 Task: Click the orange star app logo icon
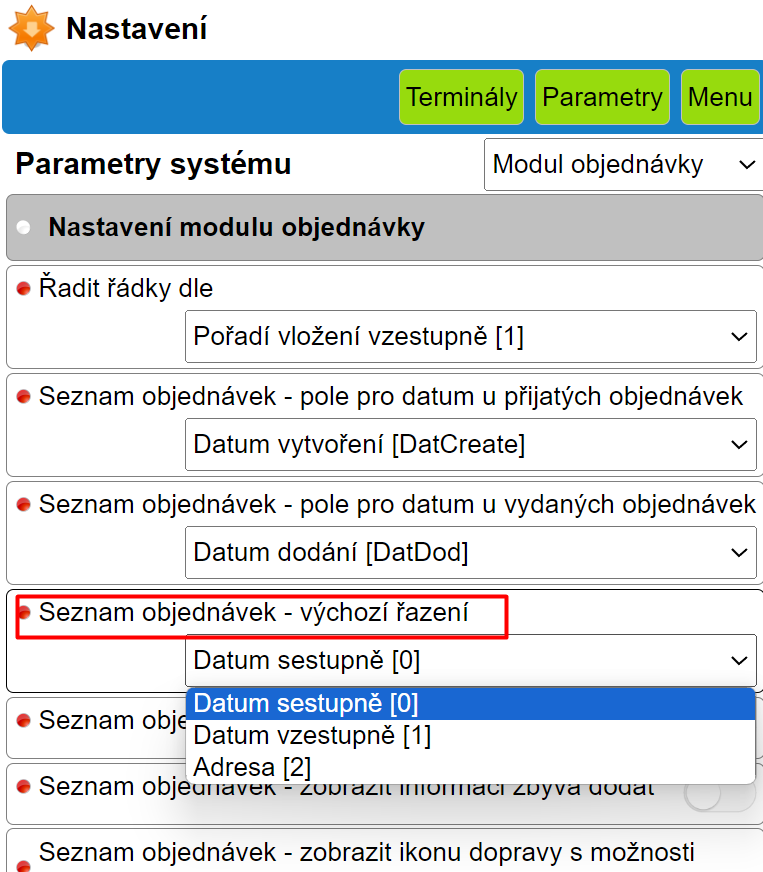[x=31, y=28]
